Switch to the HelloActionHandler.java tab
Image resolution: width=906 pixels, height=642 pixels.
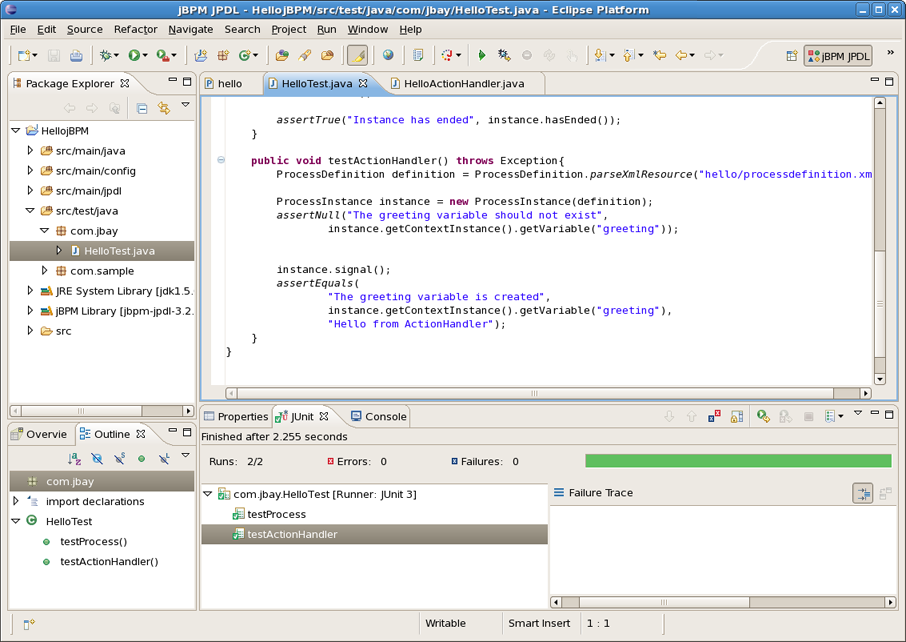pos(464,84)
